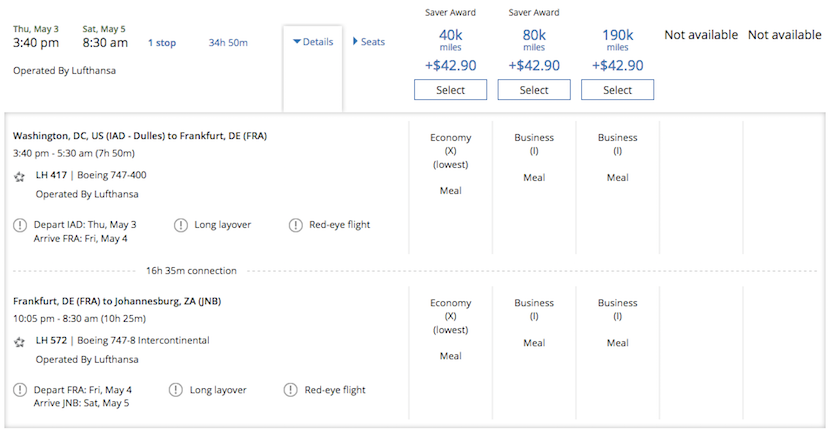Click warning icon for Depart IAD notice
830x429 pixels.
point(20,225)
